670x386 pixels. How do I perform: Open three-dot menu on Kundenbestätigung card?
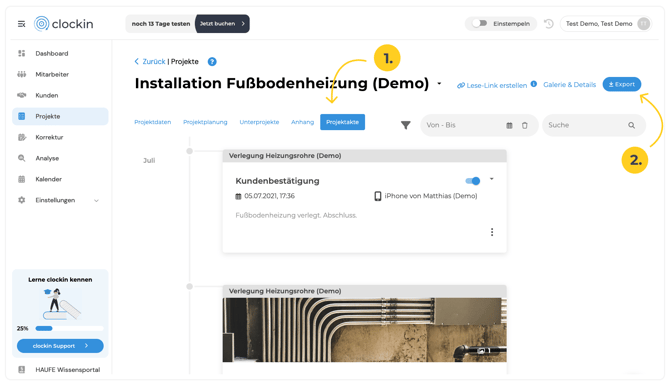click(x=492, y=232)
